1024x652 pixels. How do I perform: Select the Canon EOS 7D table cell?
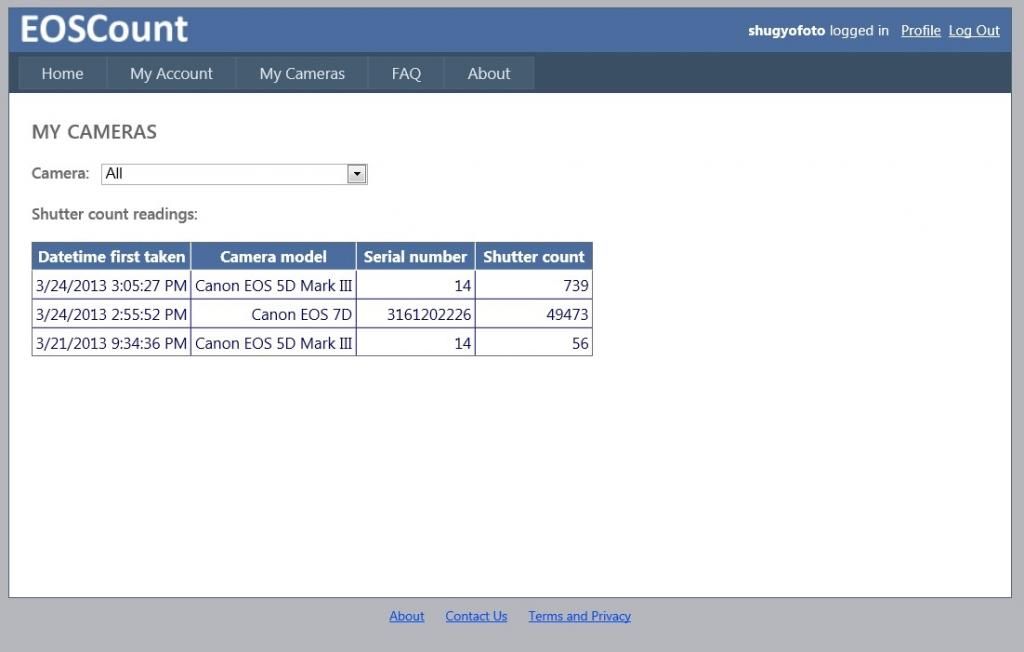(x=301, y=315)
